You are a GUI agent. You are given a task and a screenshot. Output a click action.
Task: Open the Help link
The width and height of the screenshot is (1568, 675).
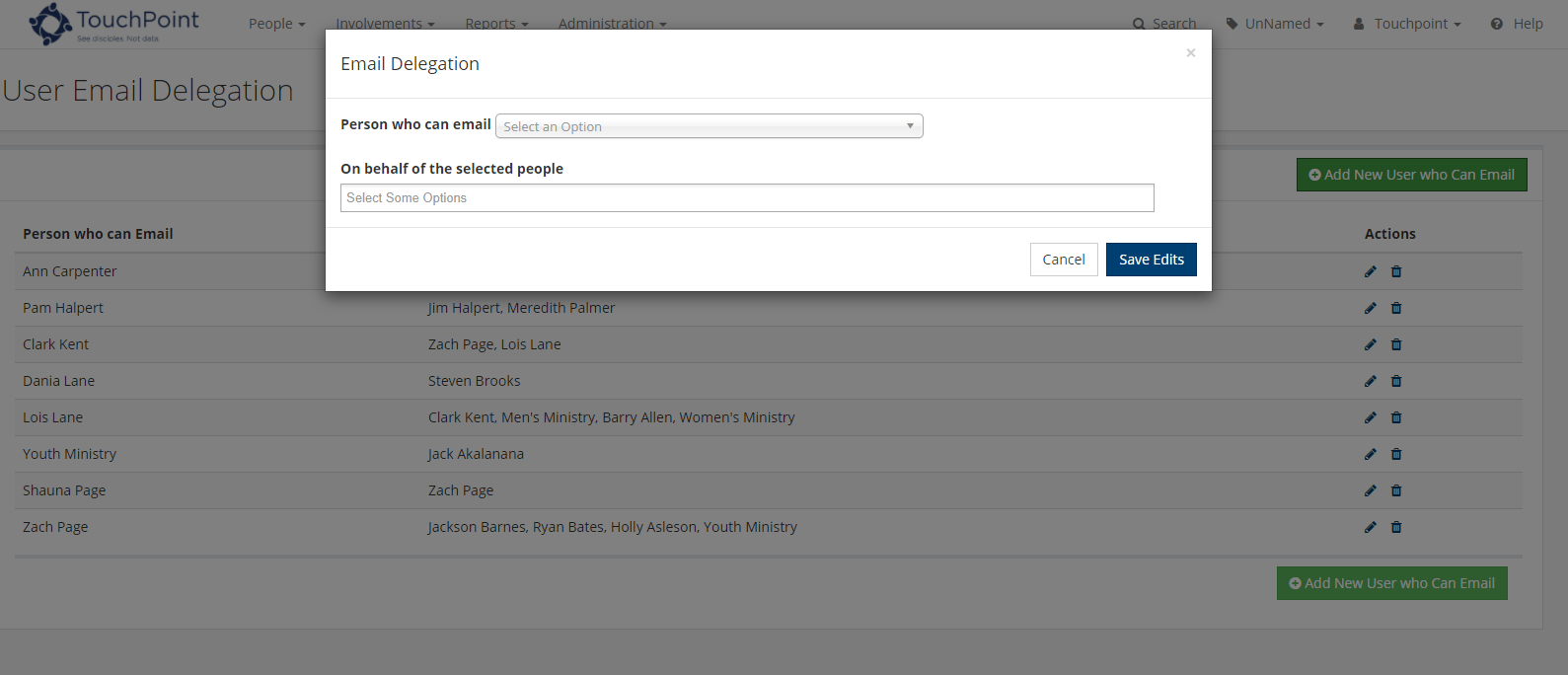[1517, 24]
